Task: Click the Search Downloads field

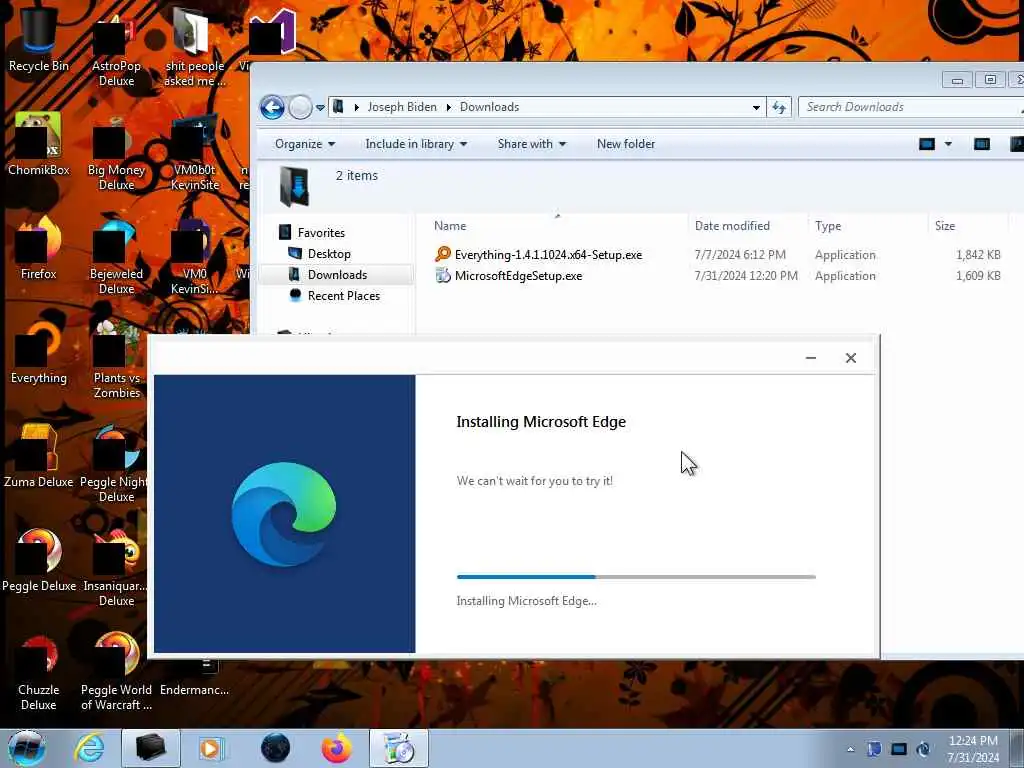Action: [x=910, y=107]
